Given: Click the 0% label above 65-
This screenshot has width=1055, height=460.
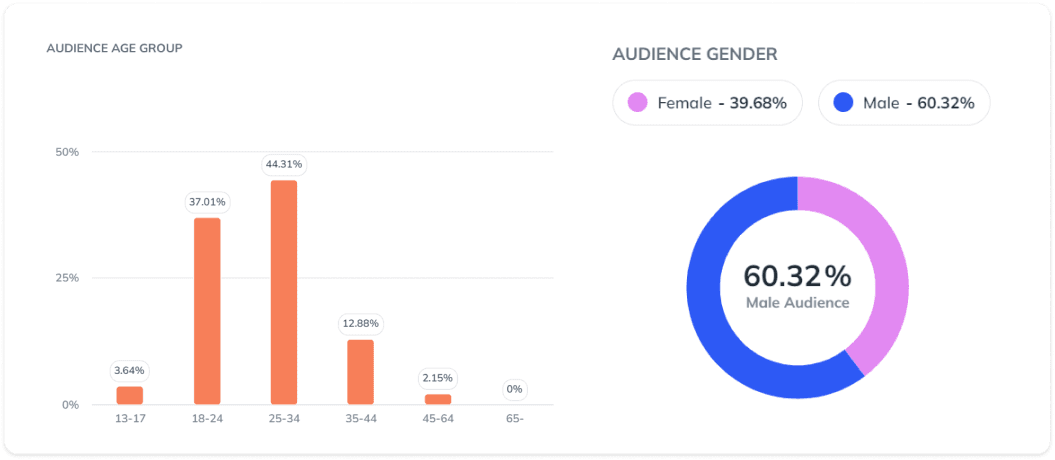Looking at the screenshot, I should (514, 389).
